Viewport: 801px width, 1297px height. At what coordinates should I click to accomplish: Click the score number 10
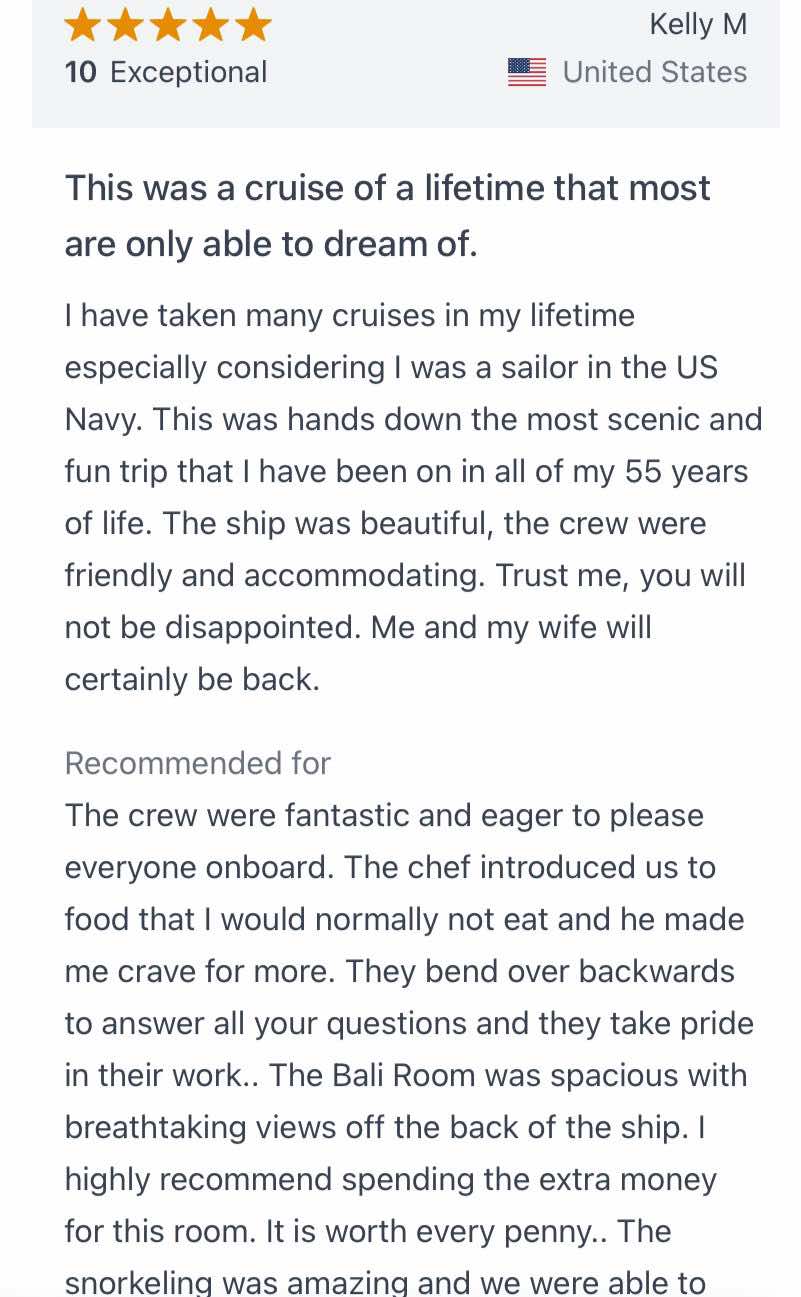(81, 72)
